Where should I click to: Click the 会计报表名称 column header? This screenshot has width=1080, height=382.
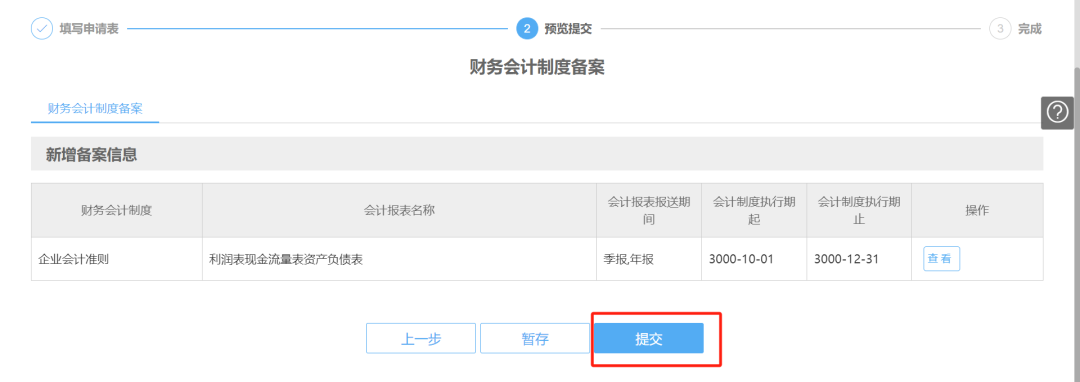[x=399, y=211]
